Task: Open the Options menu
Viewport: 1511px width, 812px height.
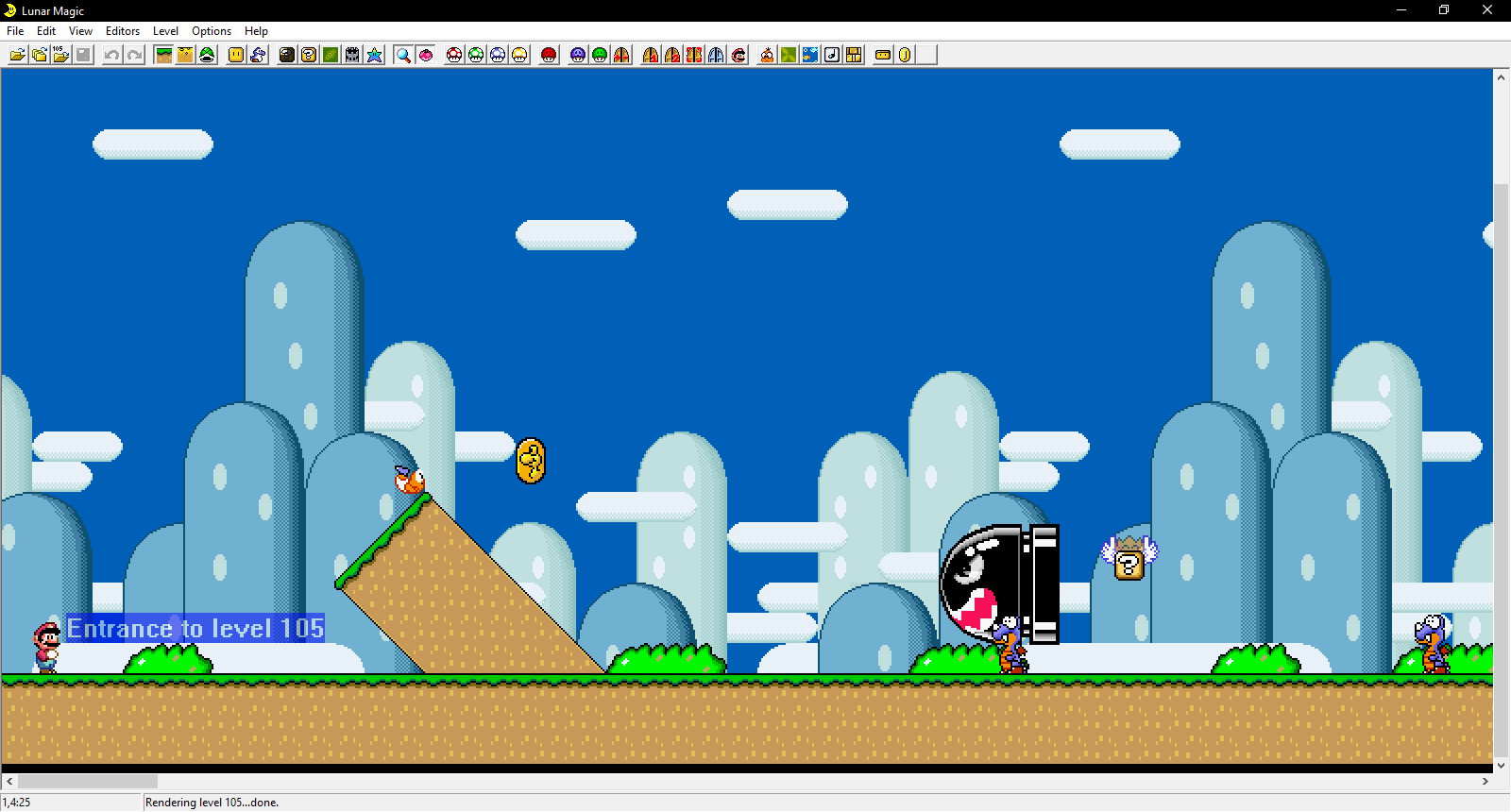Action: [x=212, y=31]
